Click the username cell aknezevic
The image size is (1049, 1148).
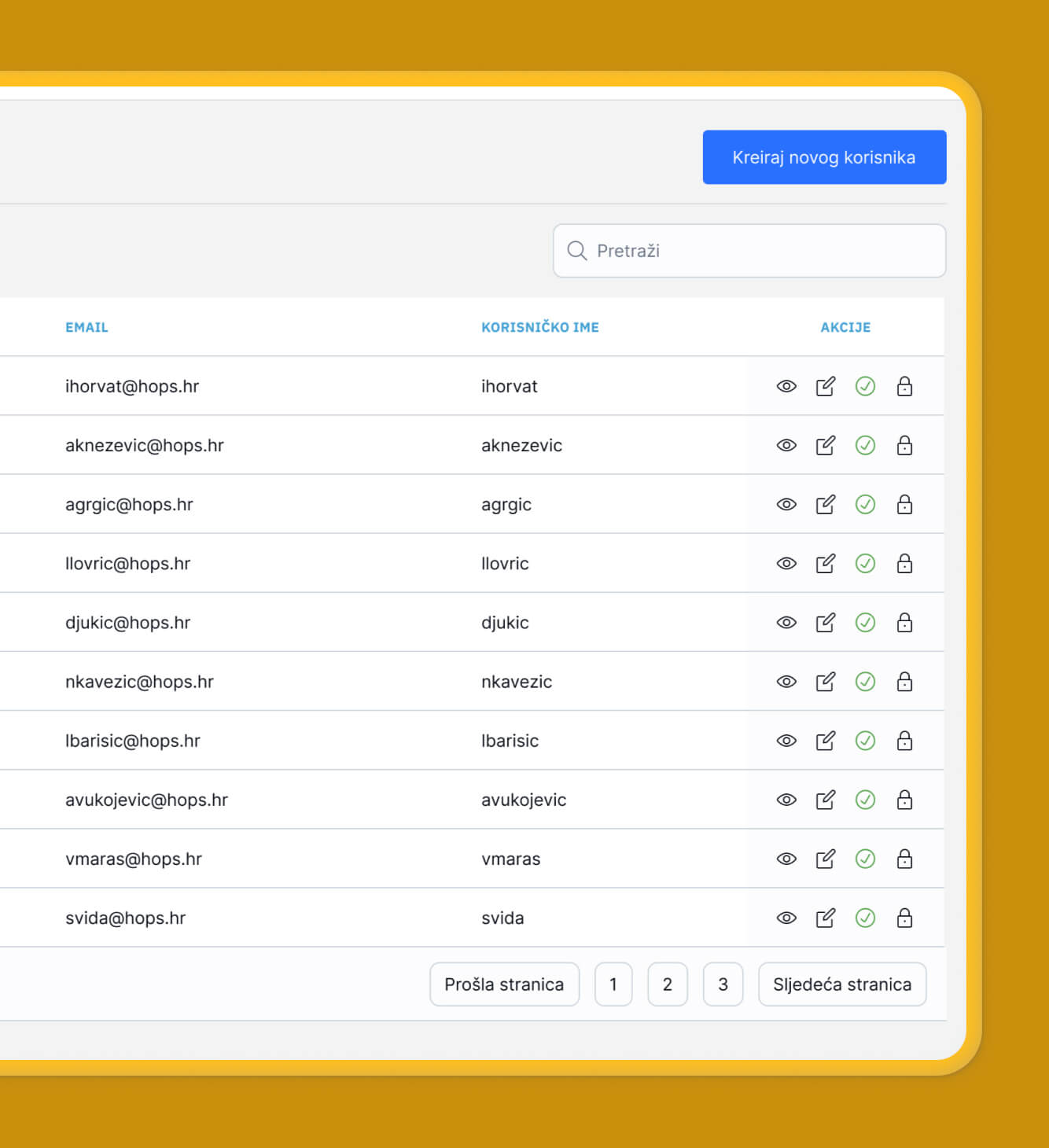coord(521,445)
